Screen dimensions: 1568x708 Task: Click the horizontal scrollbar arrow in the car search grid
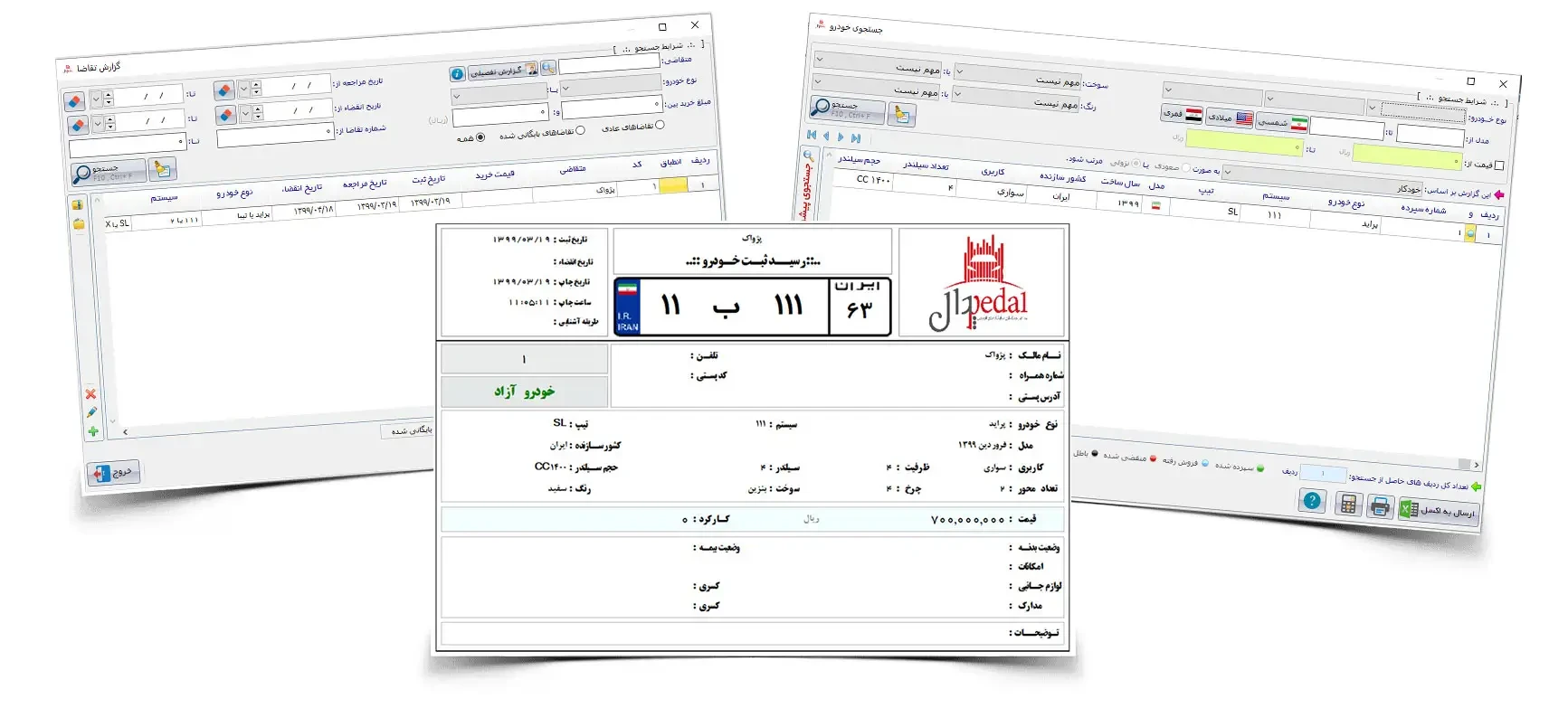coord(1477,466)
